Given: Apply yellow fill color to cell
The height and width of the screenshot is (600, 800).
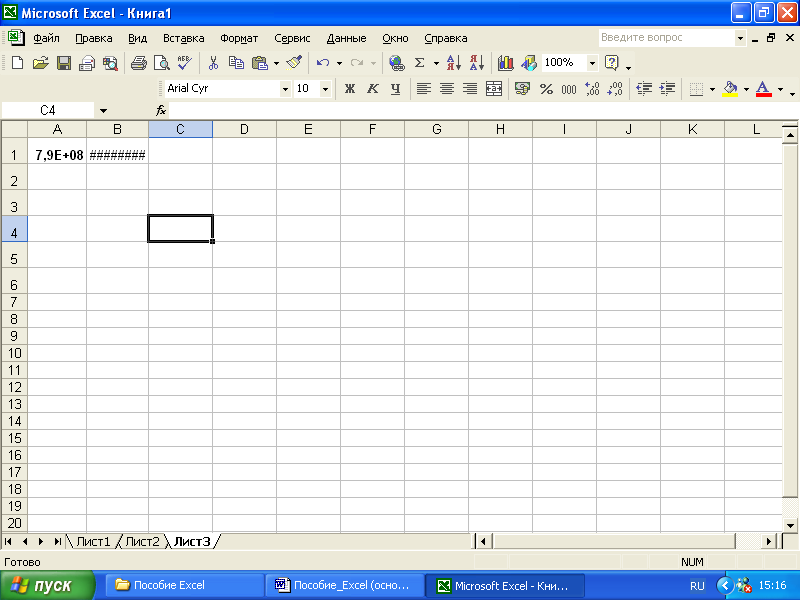Looking at the screenshot, I should (x=731, y=89).
